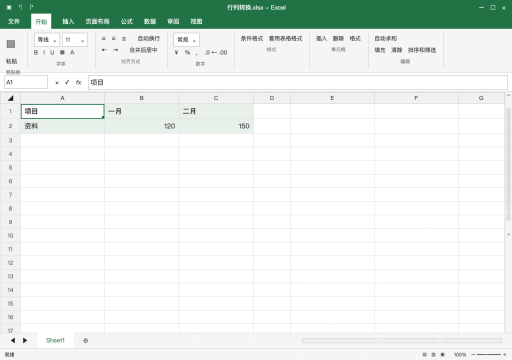Confirm the formula bar entry (✓)

67,82
